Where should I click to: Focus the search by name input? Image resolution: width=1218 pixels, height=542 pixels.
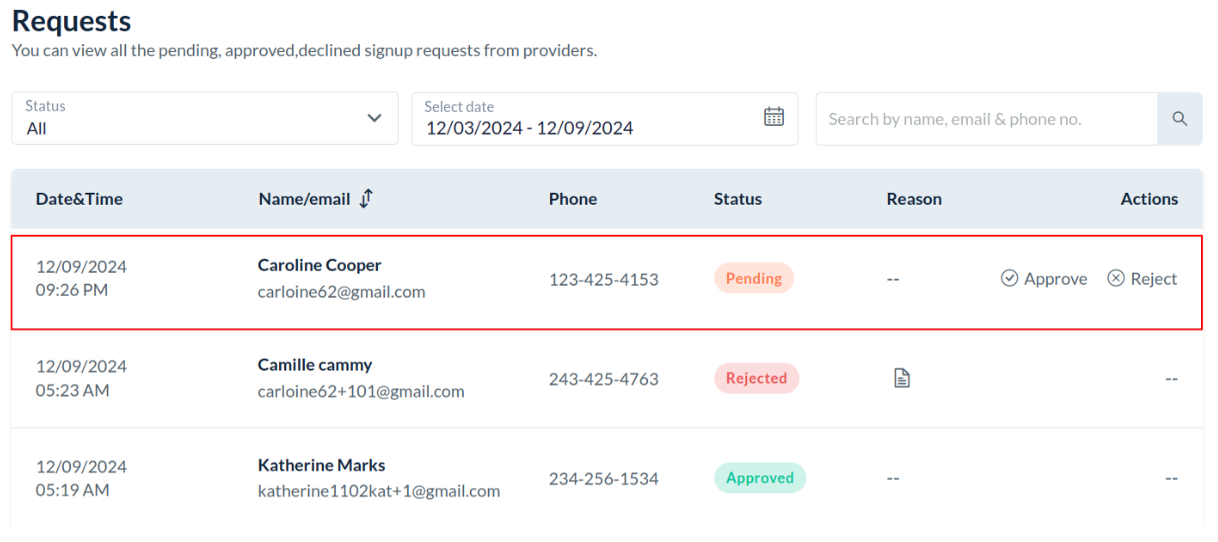click(986, 119)
